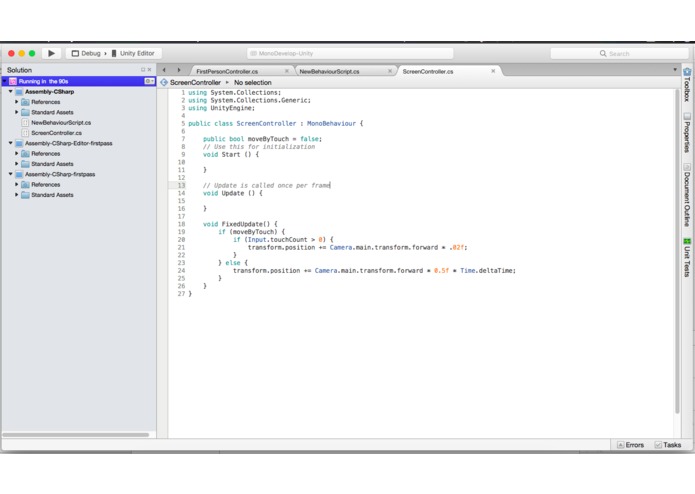Collapse the Assembly-CSharp project

11,91
